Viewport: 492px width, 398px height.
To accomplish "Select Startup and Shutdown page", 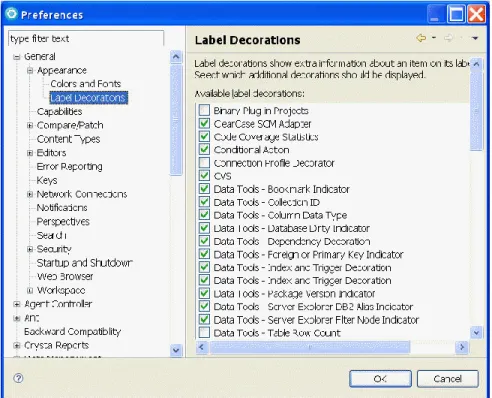I will click(85, 263).
